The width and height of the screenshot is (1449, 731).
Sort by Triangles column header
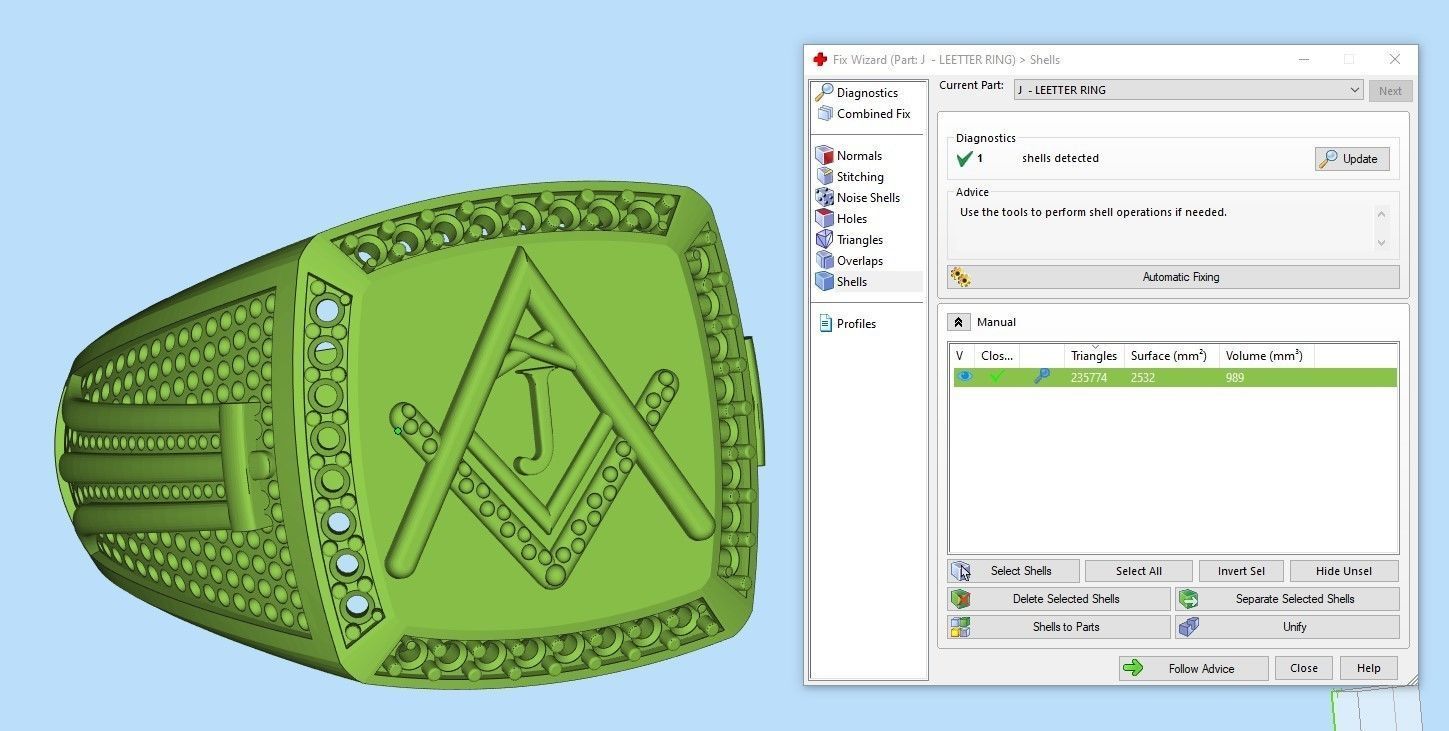[1094, 355]
